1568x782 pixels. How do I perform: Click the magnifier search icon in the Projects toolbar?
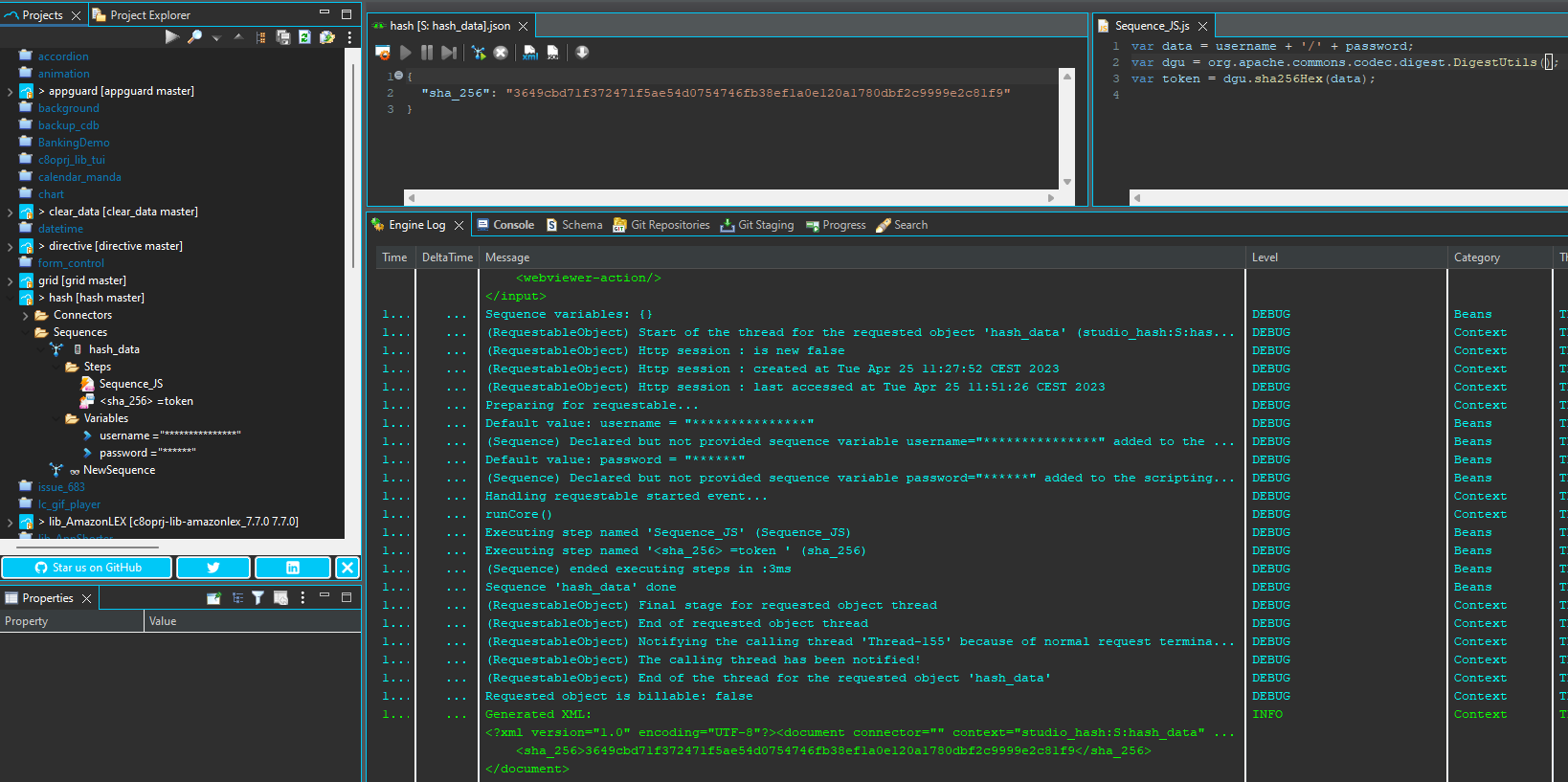(194, 37)
